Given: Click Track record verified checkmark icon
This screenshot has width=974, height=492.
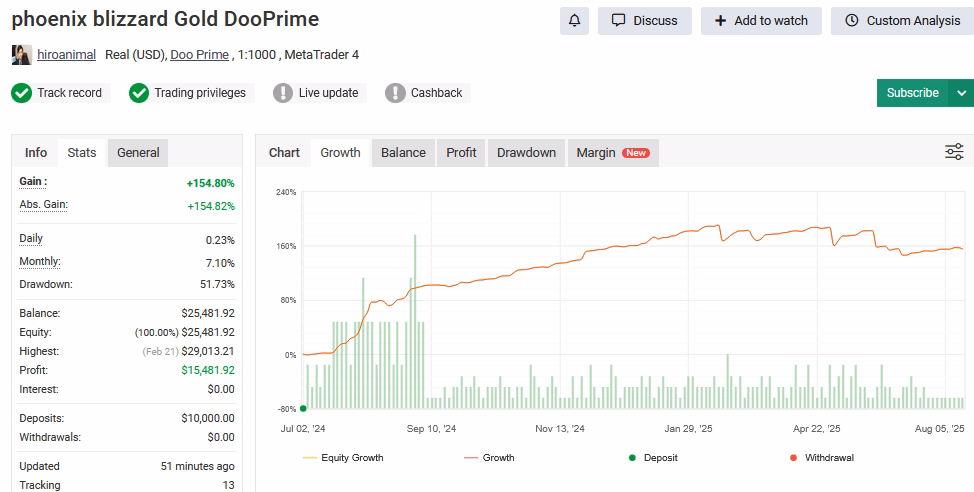Looking at the screenshot, I should click(21, 93).
